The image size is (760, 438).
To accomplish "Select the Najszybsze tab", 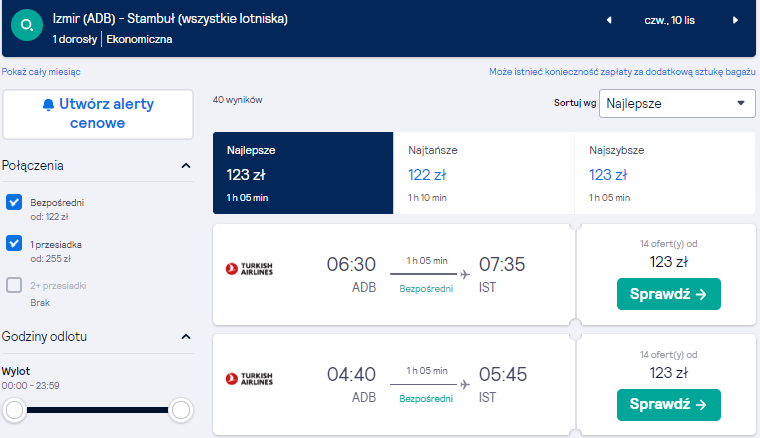I will click(x=665, y=173).
